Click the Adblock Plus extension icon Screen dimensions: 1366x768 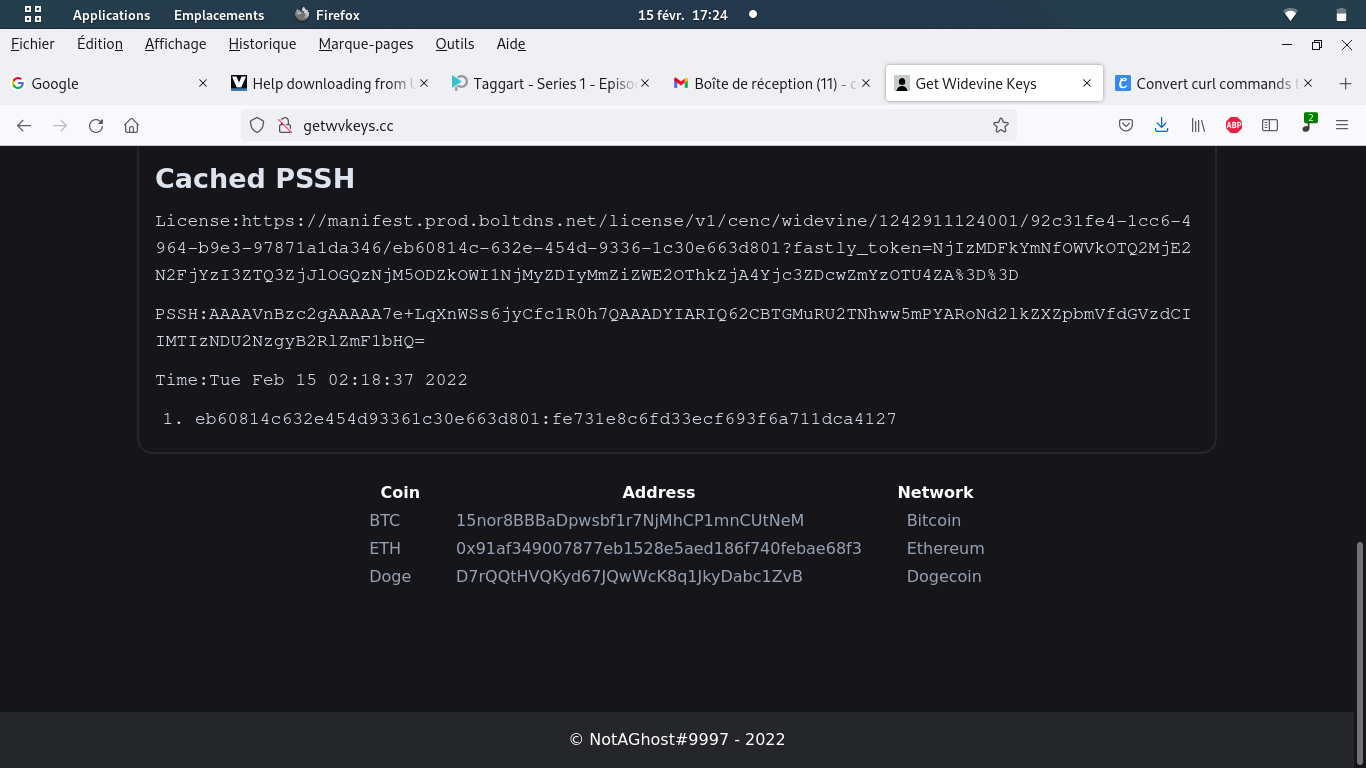tap(1234, 125)
